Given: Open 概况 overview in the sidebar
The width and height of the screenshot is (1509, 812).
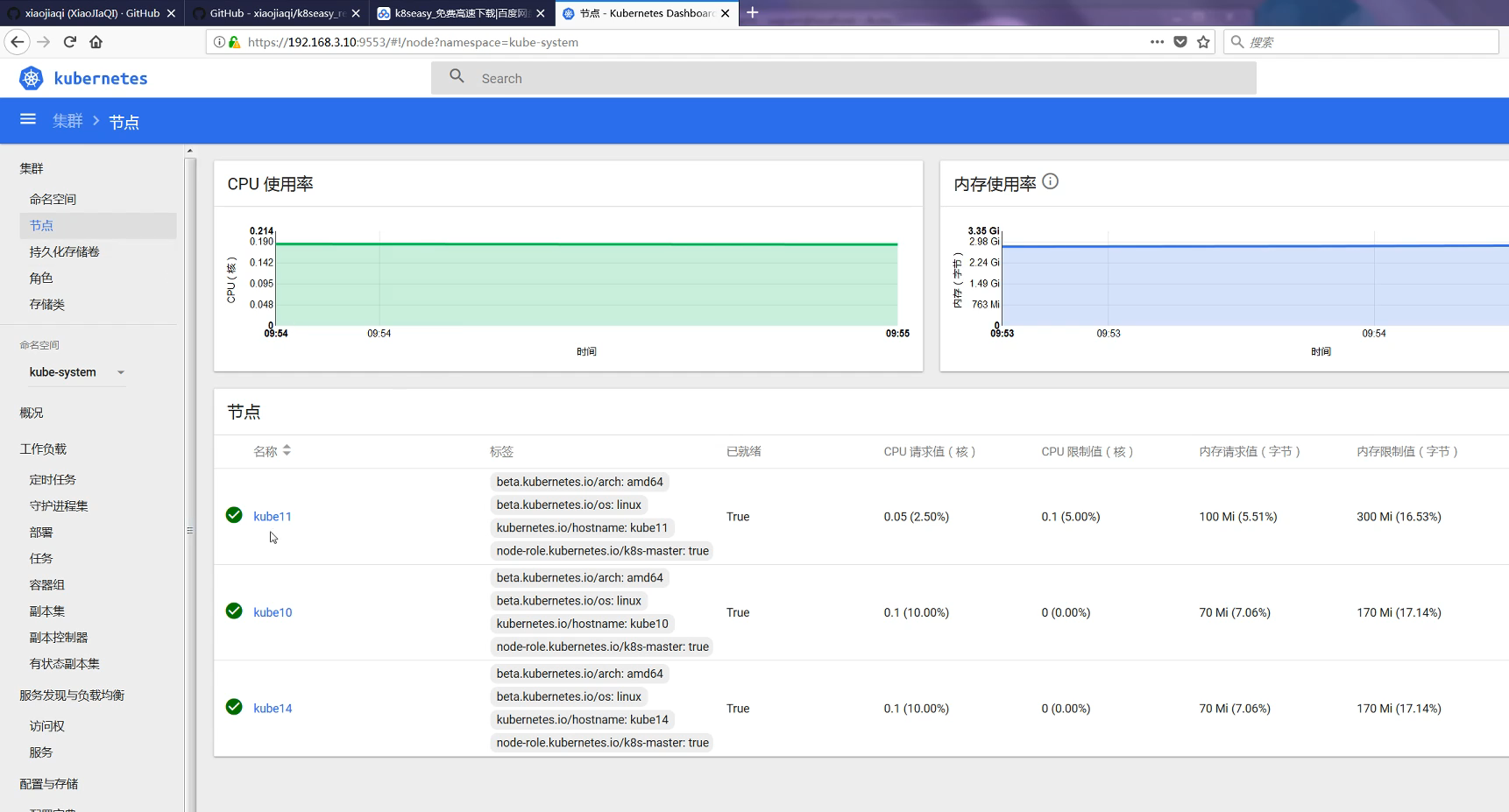Looking at the screenshot, I should [x=32, y=413].
